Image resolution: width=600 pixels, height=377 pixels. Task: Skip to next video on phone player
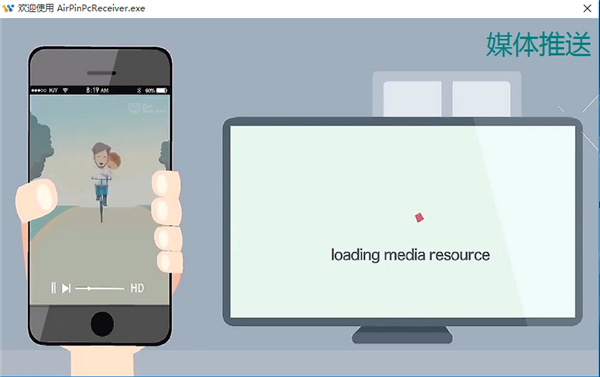coord(66,288)
